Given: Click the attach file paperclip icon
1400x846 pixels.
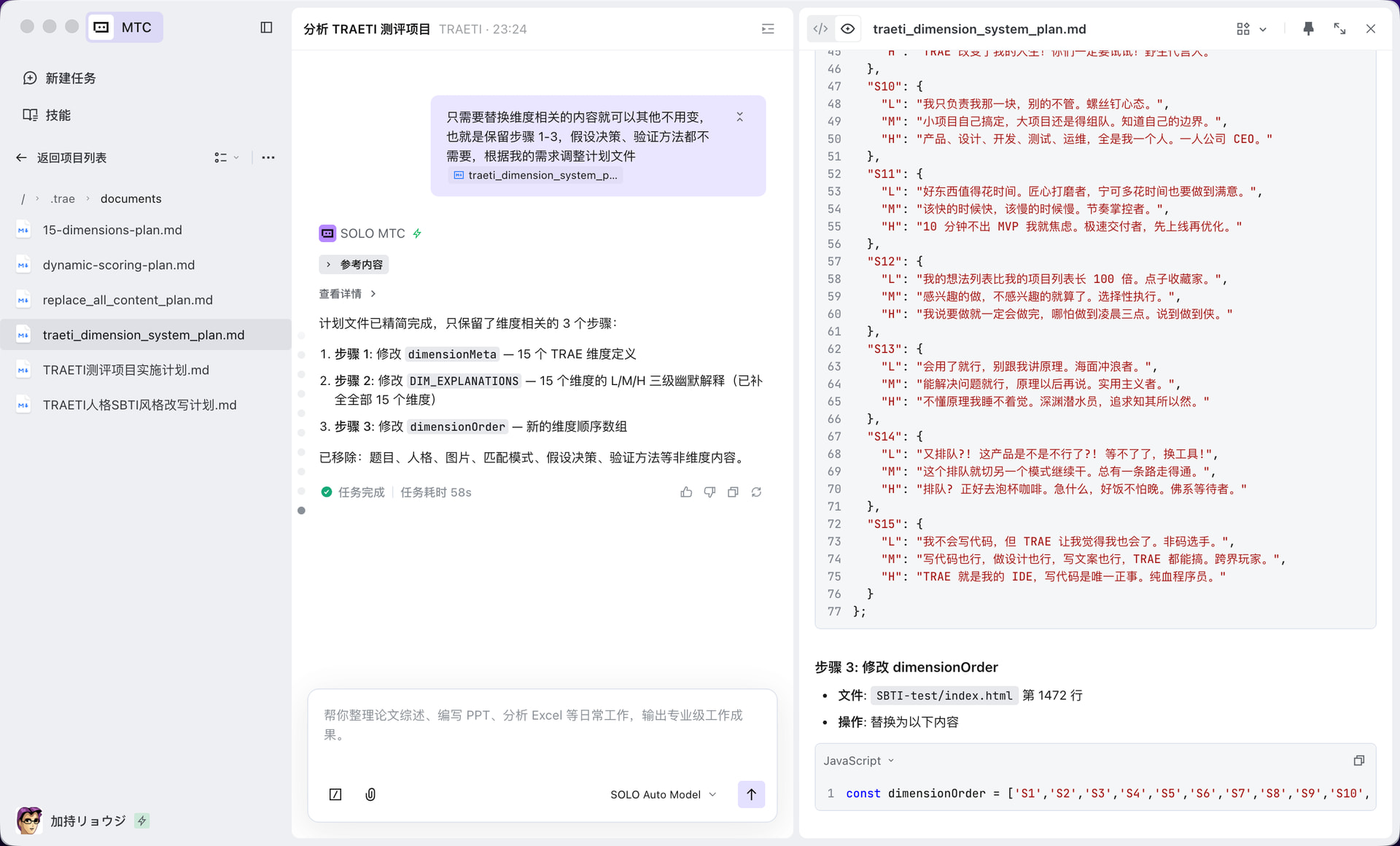Looking at the screenshot, I should coord(370,794).
